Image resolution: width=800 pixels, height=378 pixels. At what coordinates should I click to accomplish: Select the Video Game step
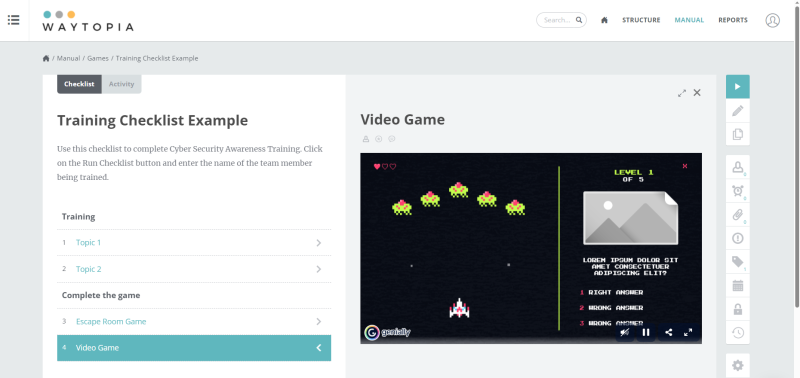coord(194,348)
